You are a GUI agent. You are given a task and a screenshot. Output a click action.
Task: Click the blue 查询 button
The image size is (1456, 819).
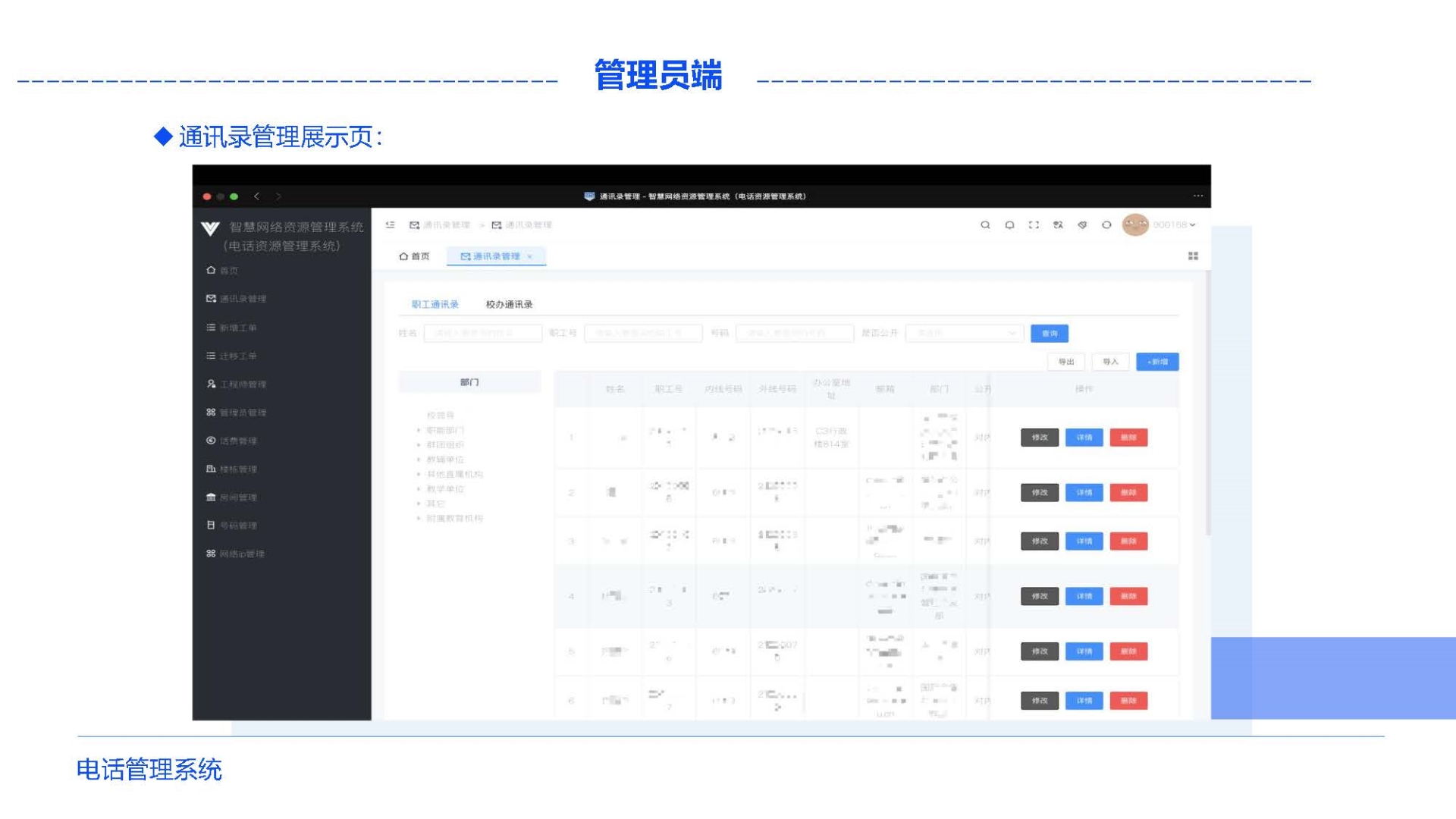1050,334
